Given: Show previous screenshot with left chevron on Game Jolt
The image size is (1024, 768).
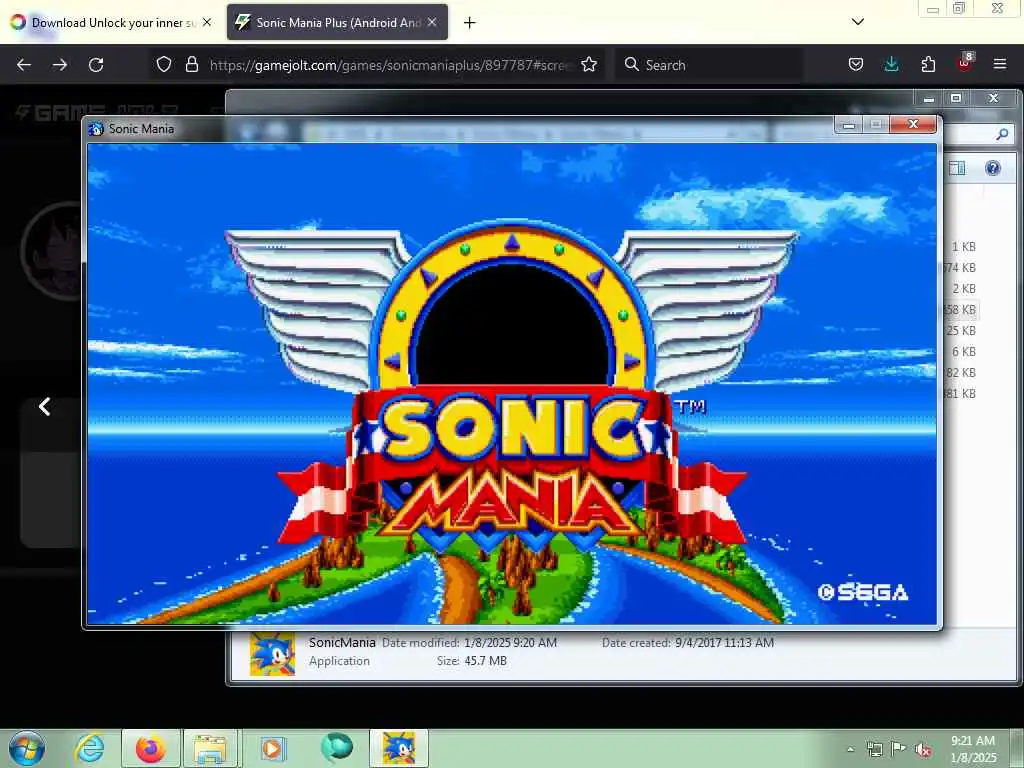Looking at the screenshot, I should pos(44,407).
